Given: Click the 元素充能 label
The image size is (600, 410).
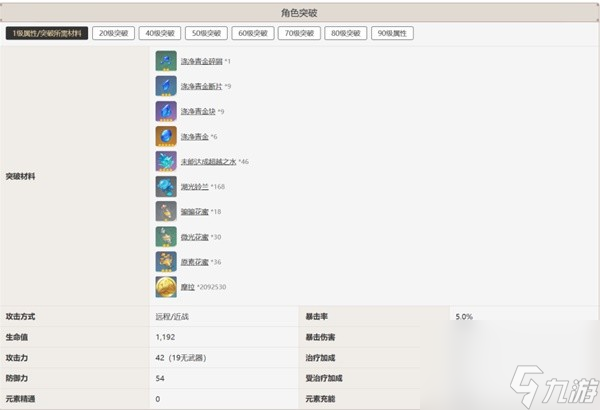Looking at the screenshot, I should 320,399.
